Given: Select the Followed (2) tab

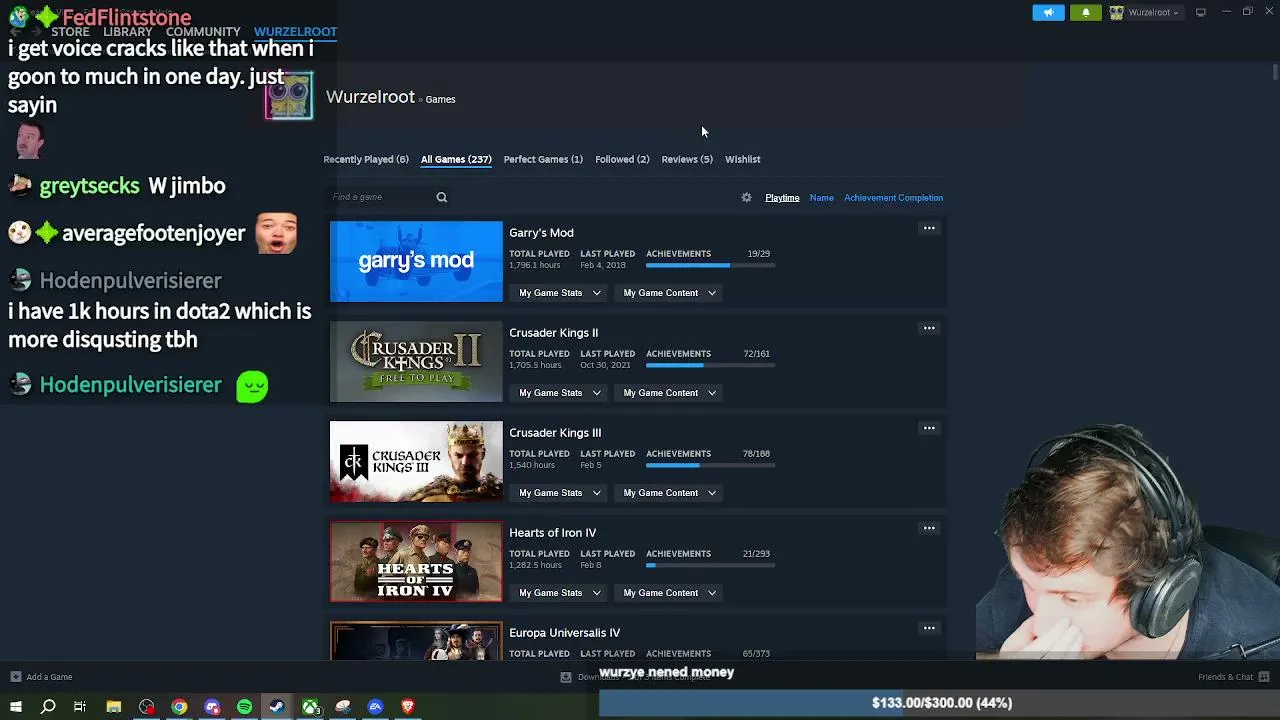Looking at the screenshot, I should [622, 159].
